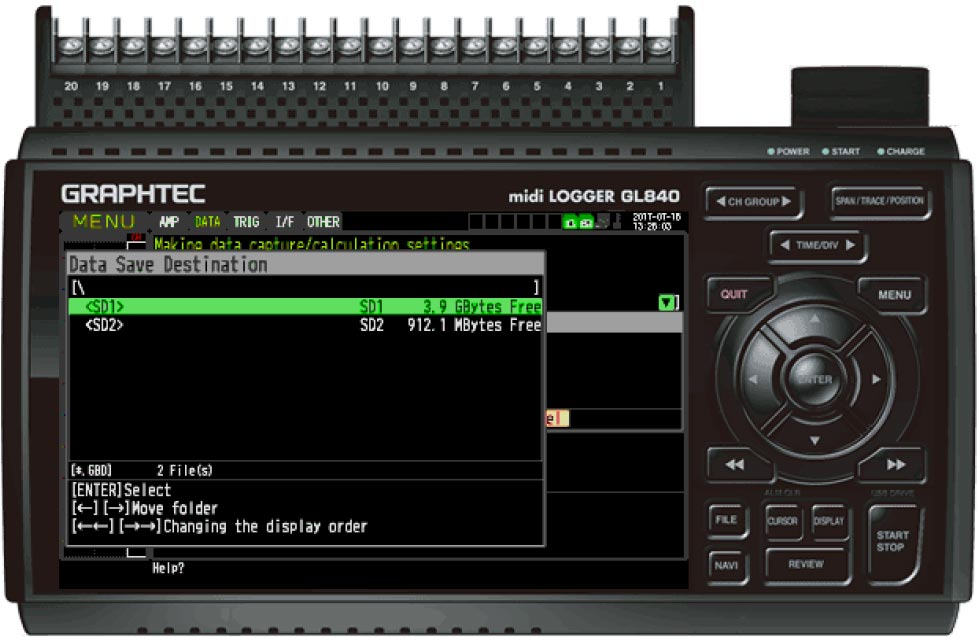Open the DATA menu tab
This screenshot has height=637, width=979.
(x=207, y=222)
